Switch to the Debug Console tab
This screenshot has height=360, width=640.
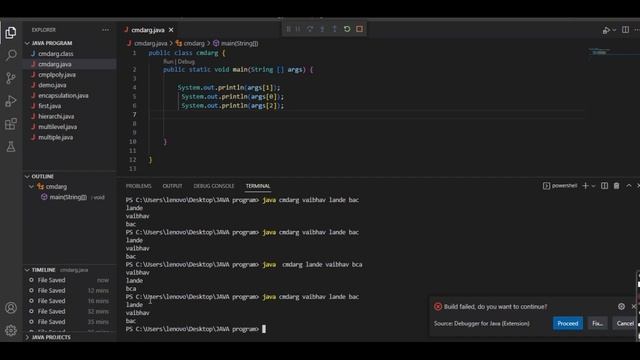(x=214, y=186)
